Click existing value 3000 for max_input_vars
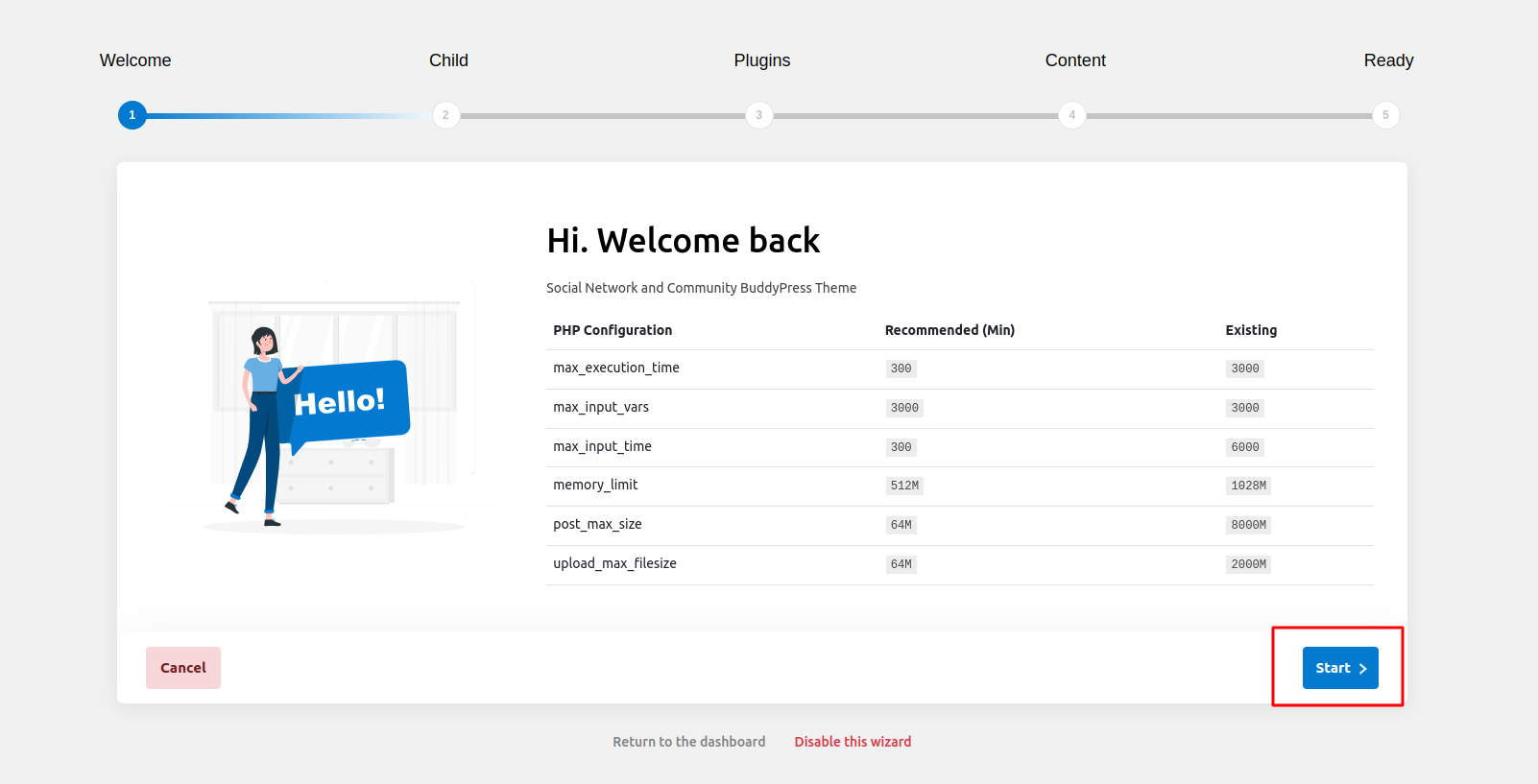 point(1245,408)
